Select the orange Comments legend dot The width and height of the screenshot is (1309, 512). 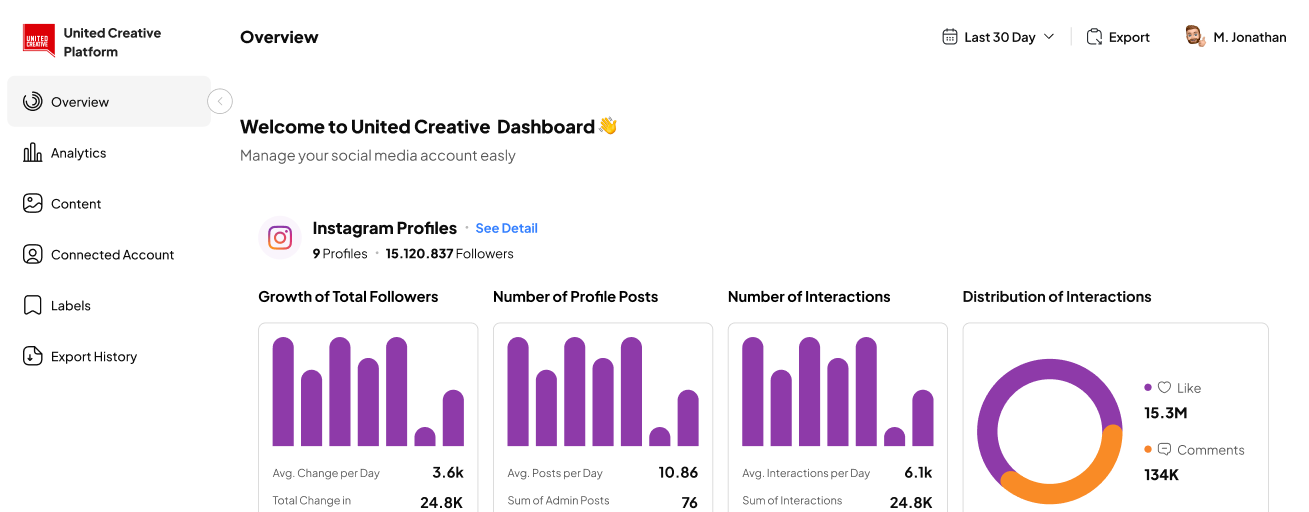pyautogui.click(x=1148, y=449)
